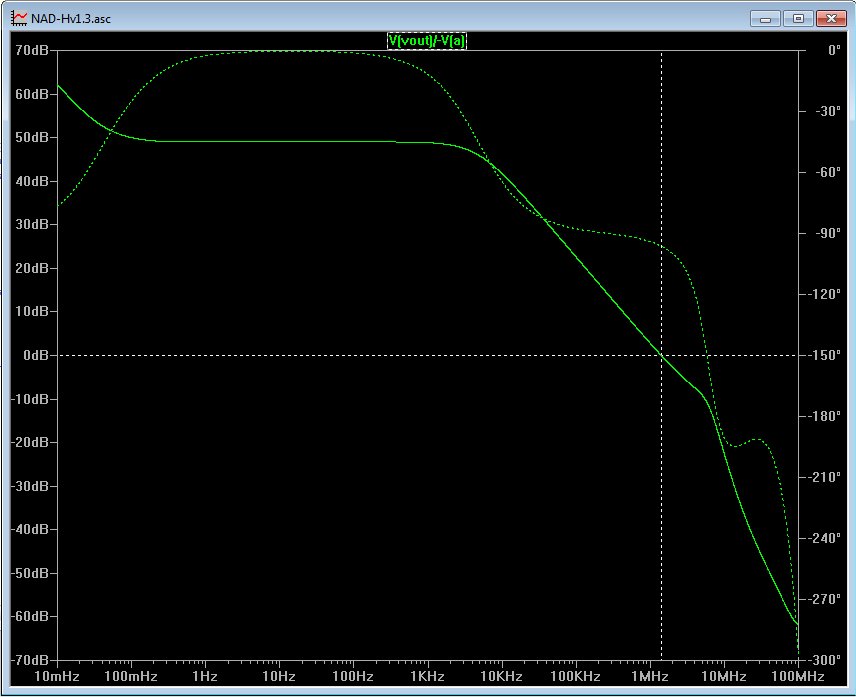This screenshot has width=856, height=697.
Task: Click the -20dB magnitude axis label
Action: pyautogui.click(x=30, y=442)
